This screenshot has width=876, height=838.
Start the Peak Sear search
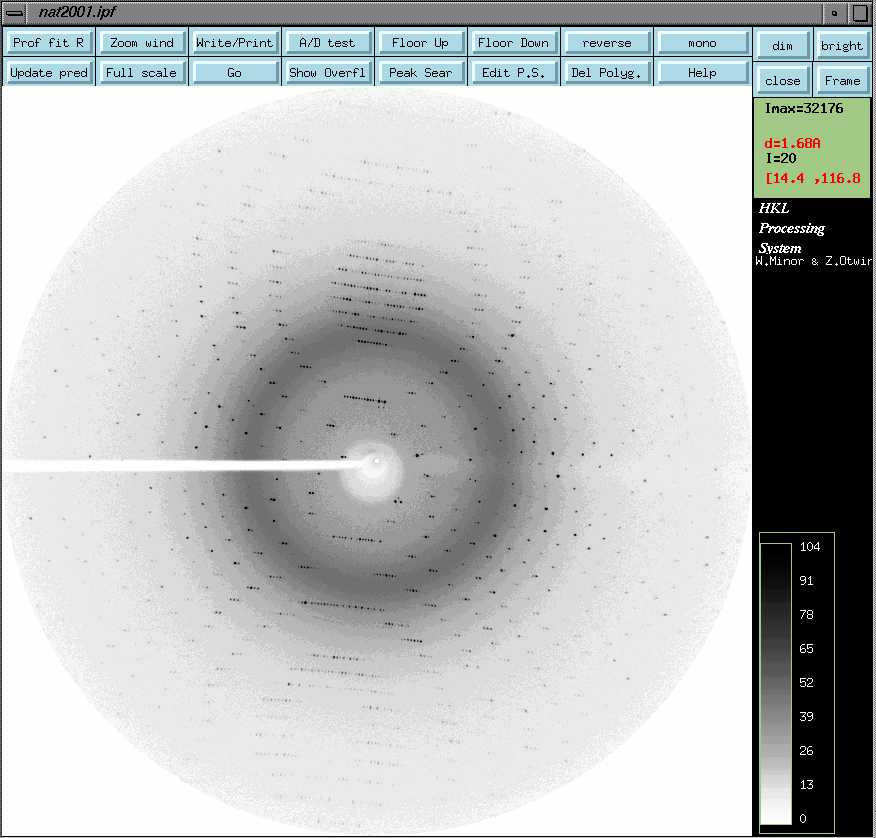pos(420,73)
